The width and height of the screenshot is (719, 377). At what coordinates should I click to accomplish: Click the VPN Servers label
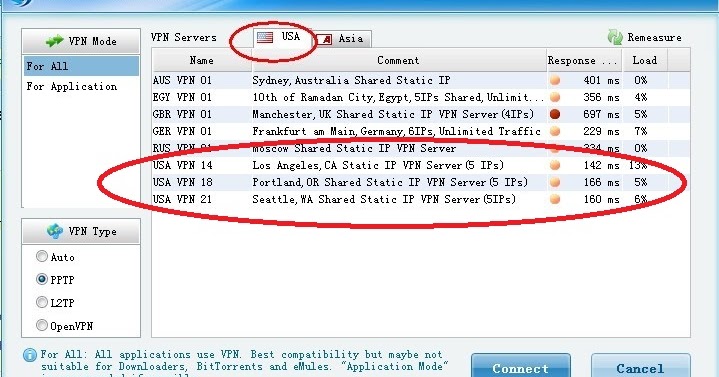point(183,37)
